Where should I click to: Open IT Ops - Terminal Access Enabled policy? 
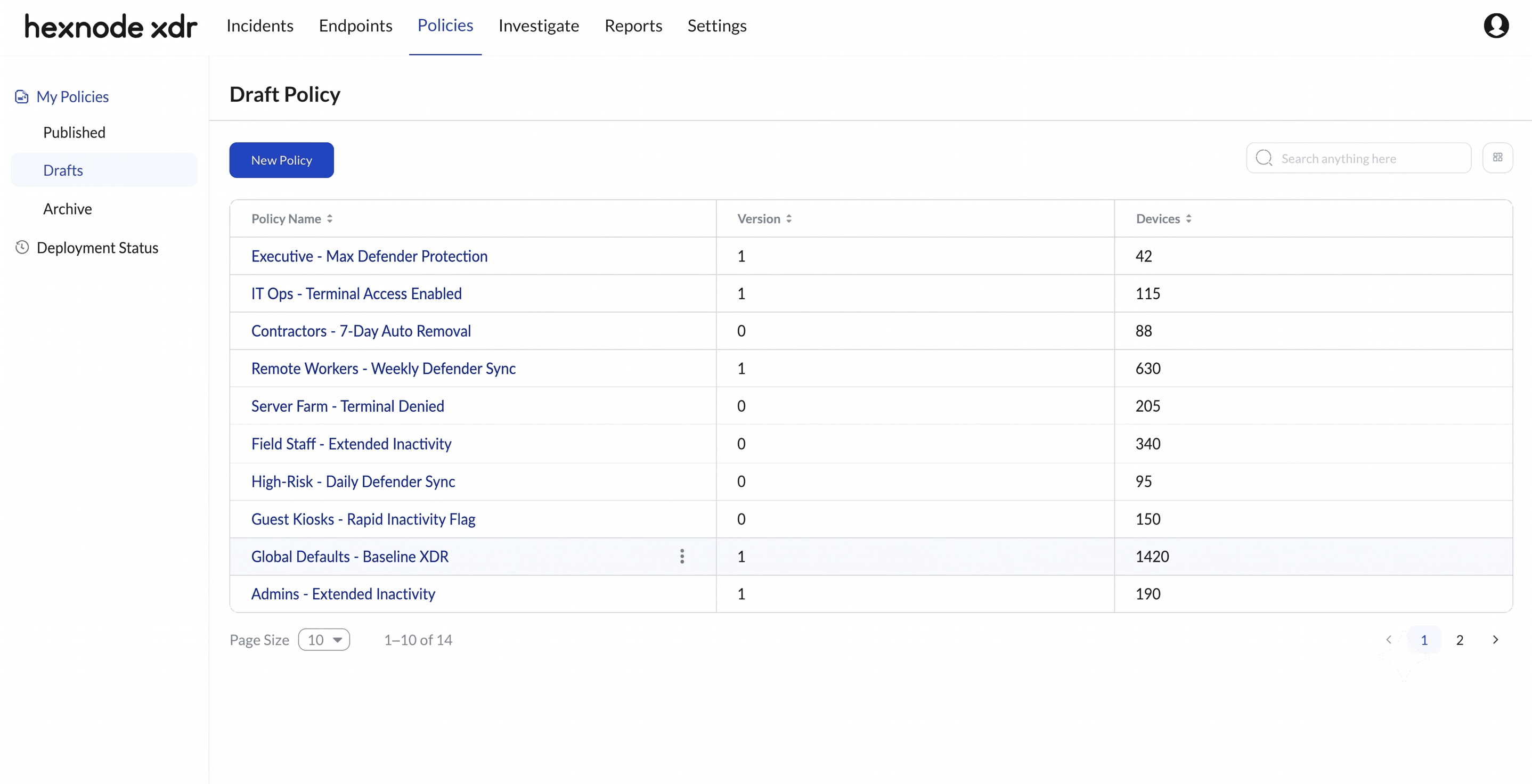click(x=356, y=293)
